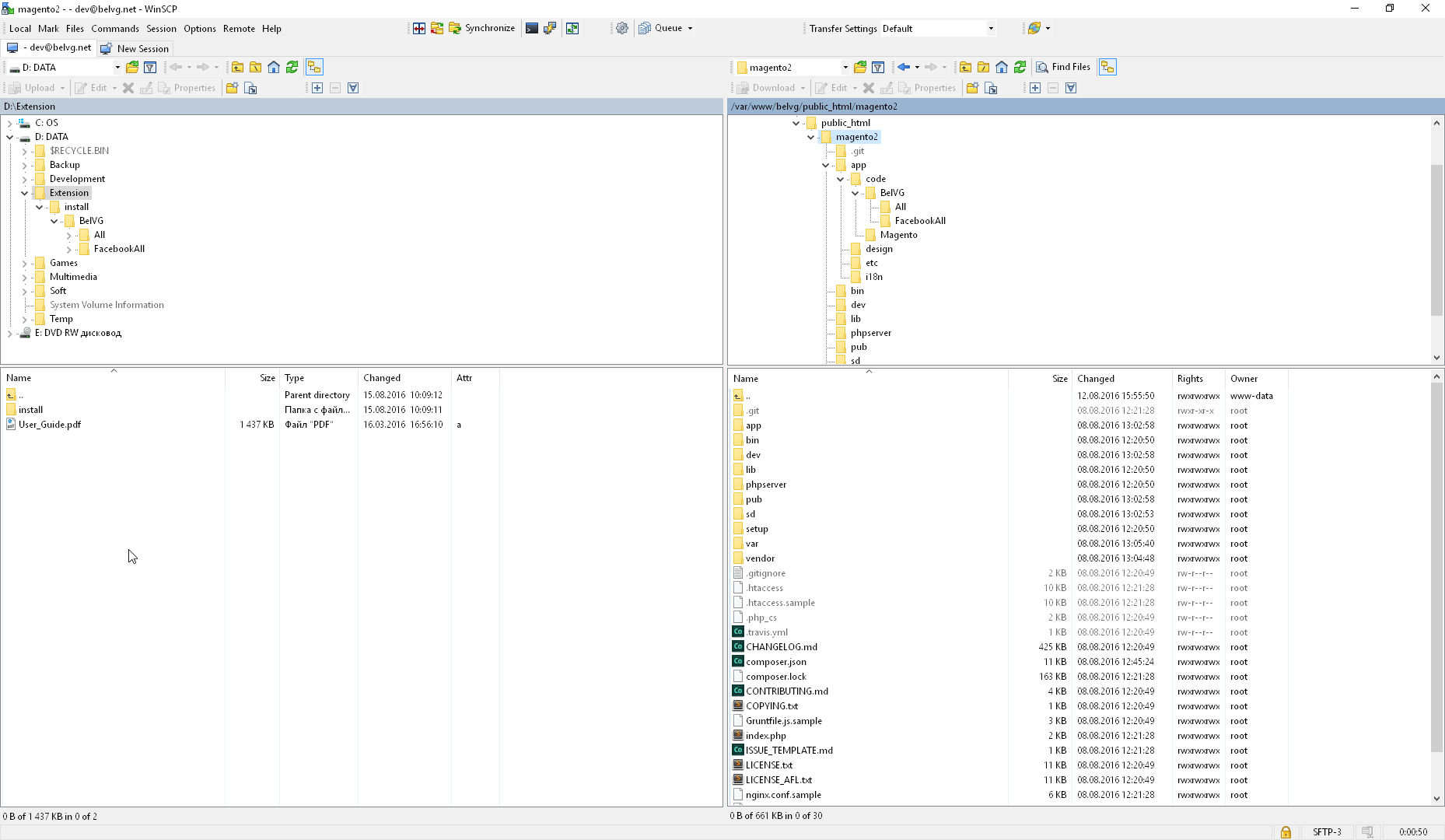Select Development folder in local tree
This screenshot has width=1445, height=840.
(x=77, y=179)
